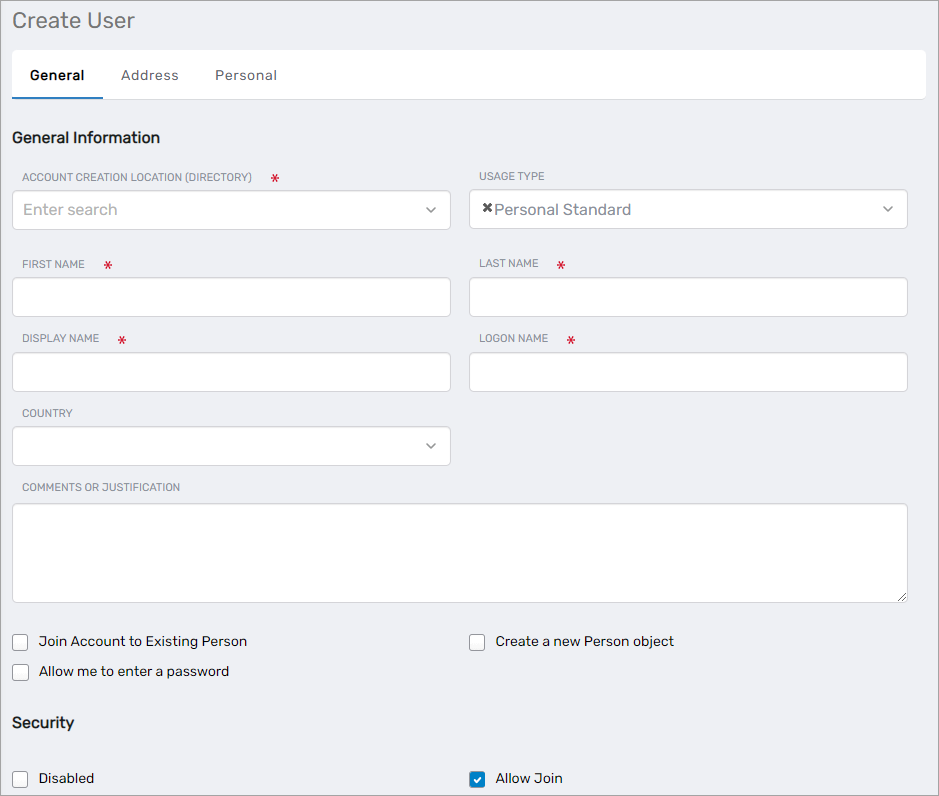Expand the Usage Type dropdown
Image resolution: width=939 pixels, height=796 pixels.
click(x=888, y=209)
